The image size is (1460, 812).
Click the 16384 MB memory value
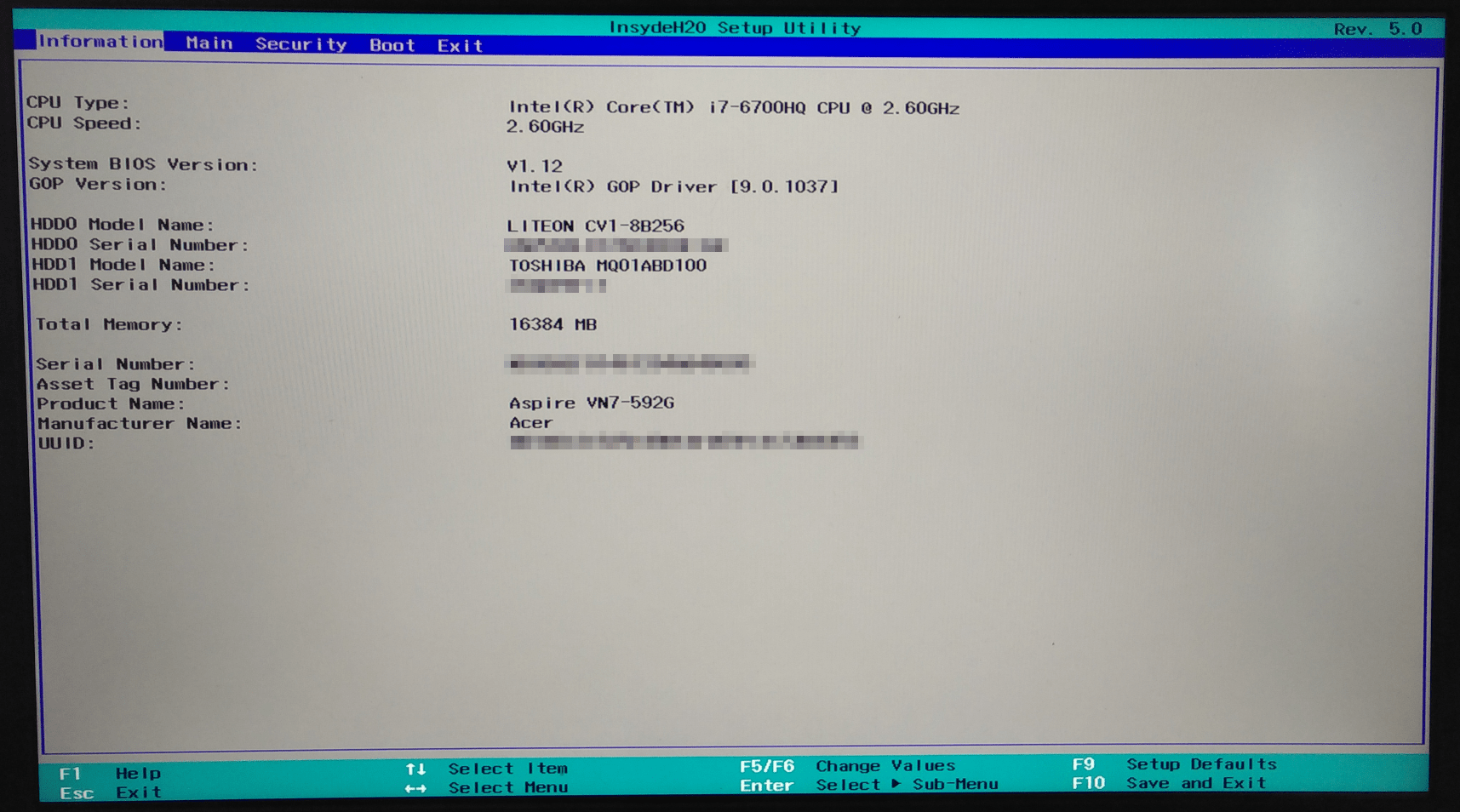[553, 324]
